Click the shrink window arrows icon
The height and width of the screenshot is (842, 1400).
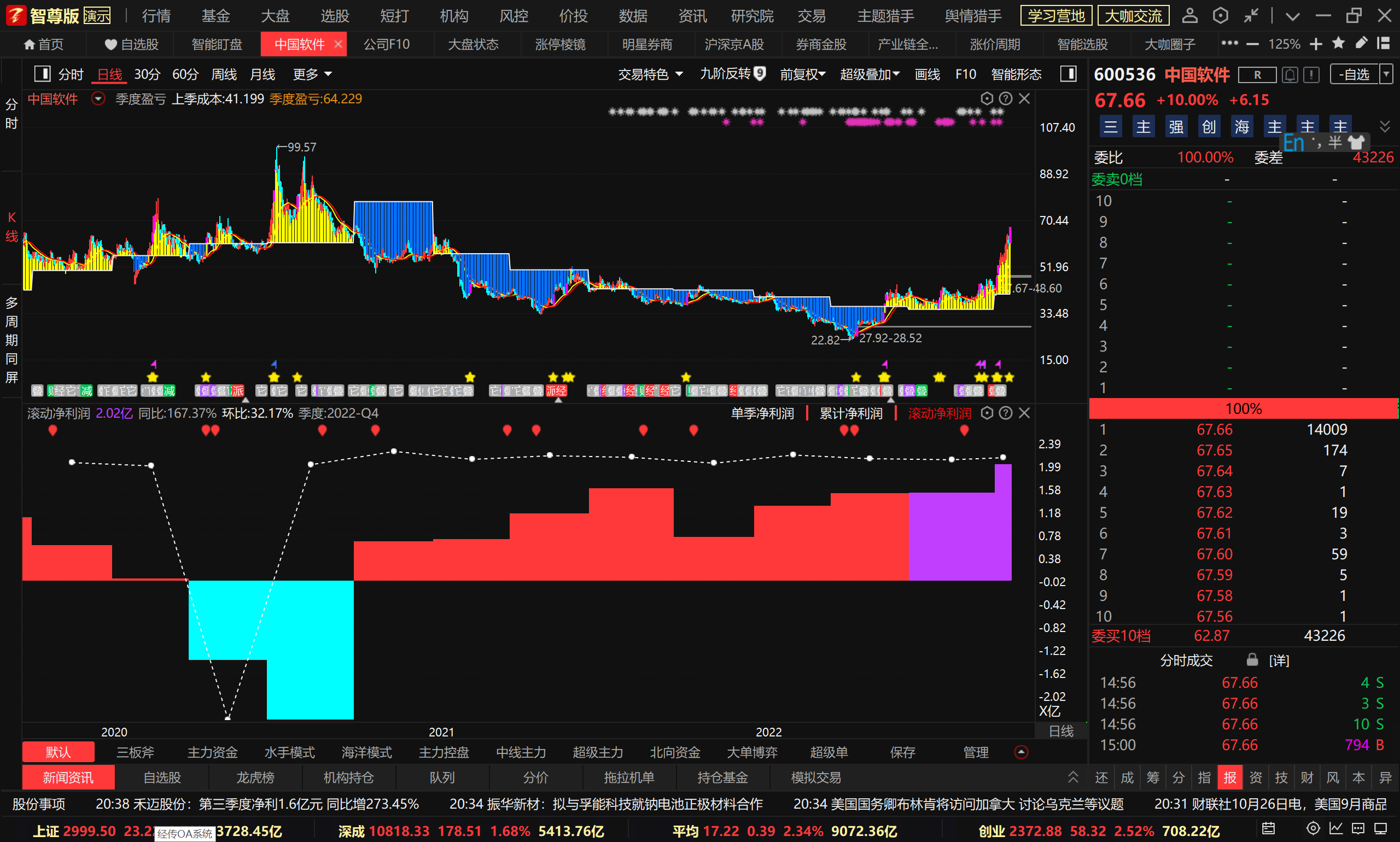tap(1251, 15)
